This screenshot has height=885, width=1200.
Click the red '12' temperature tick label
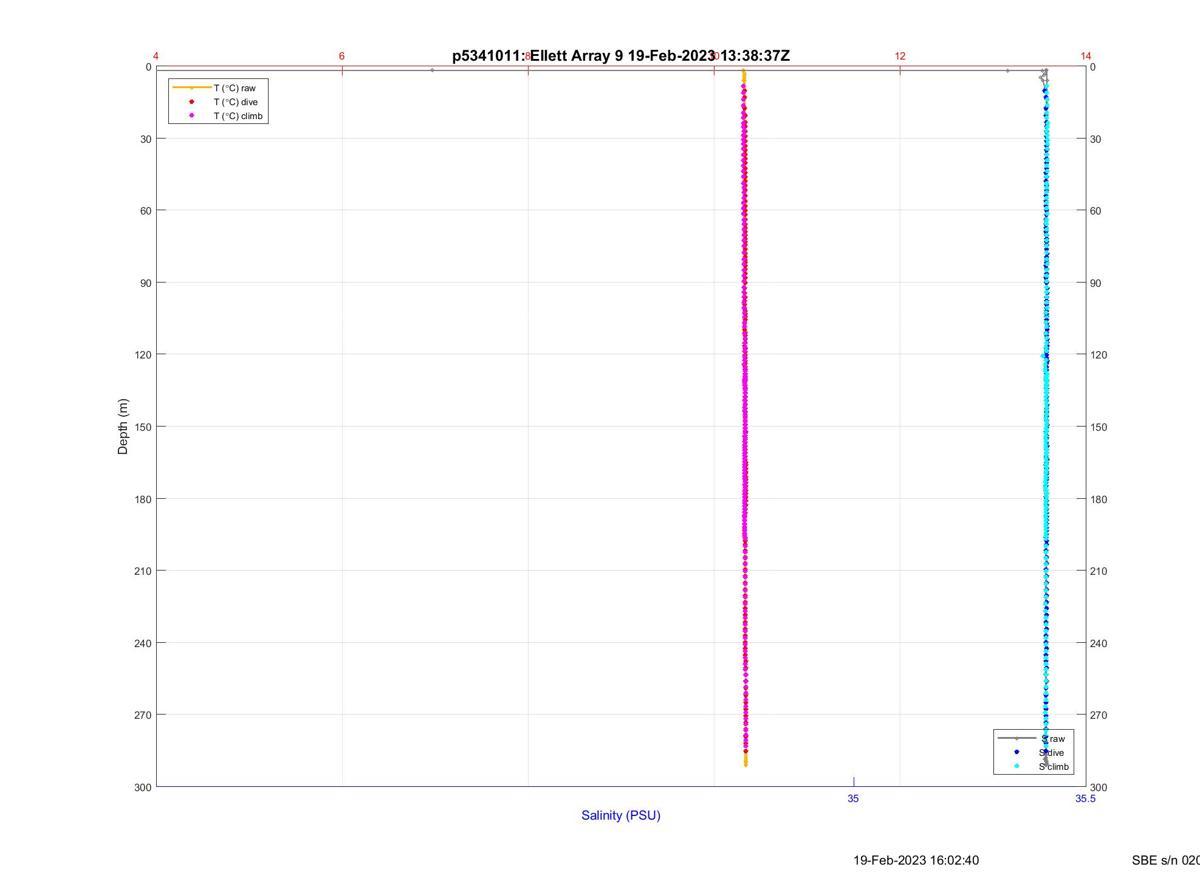[x=900, y=56]
